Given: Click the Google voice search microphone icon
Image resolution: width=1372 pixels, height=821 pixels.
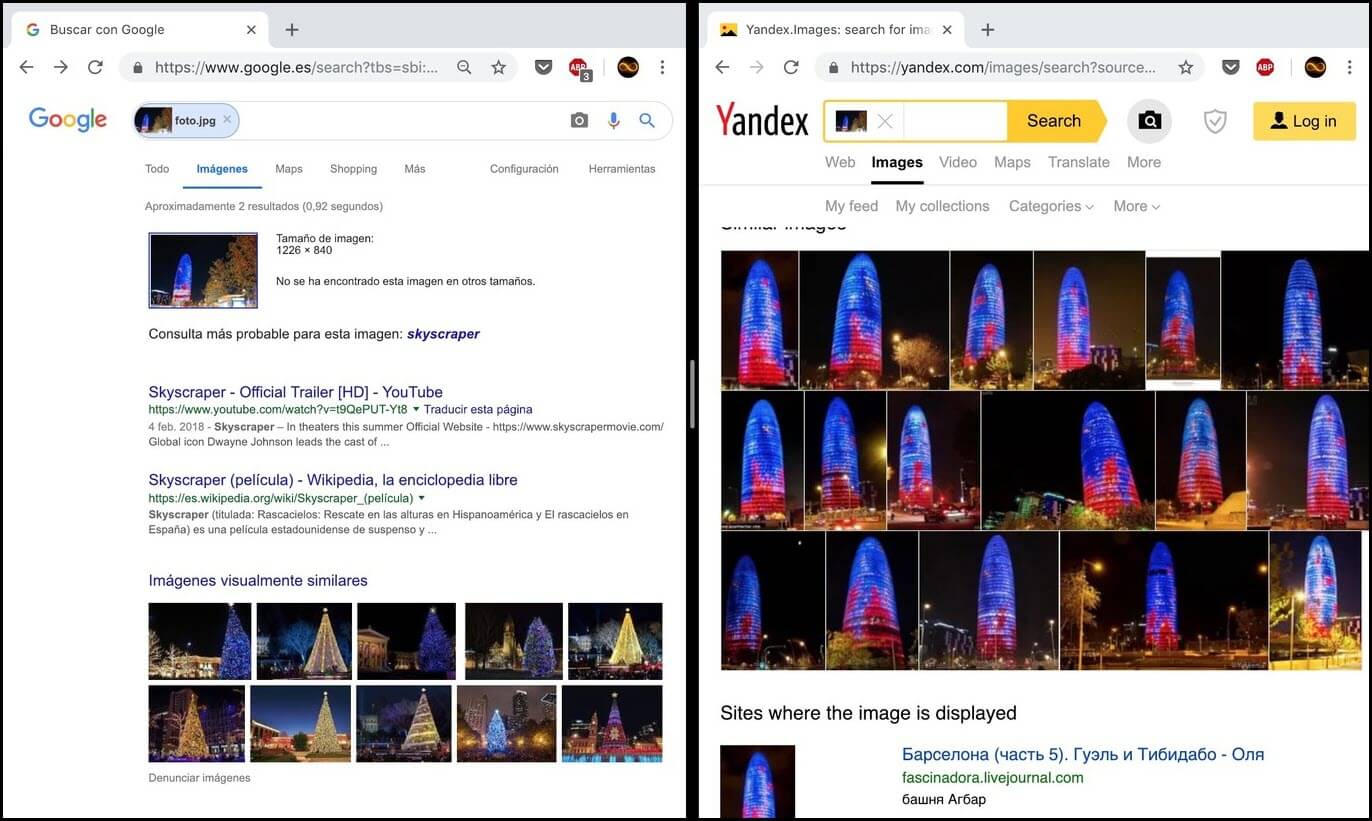Looking at the screenshot, I should (x=613, y=120).
